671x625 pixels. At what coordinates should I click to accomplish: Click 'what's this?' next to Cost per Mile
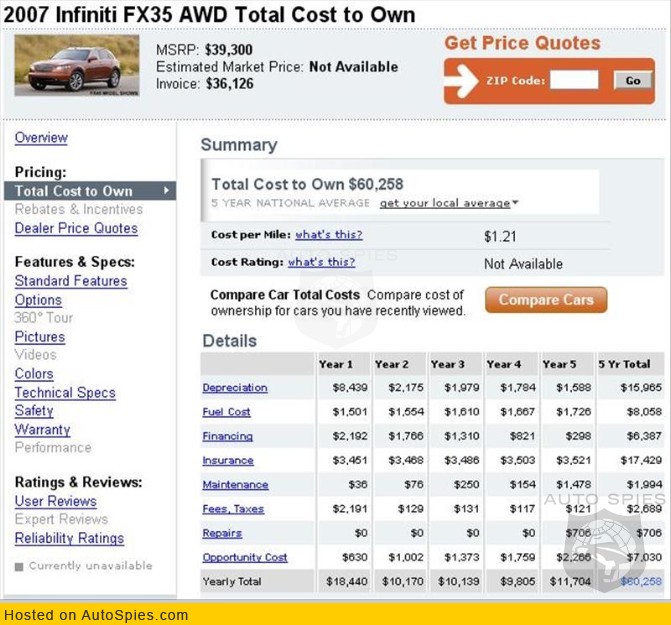tap(329, 235)
